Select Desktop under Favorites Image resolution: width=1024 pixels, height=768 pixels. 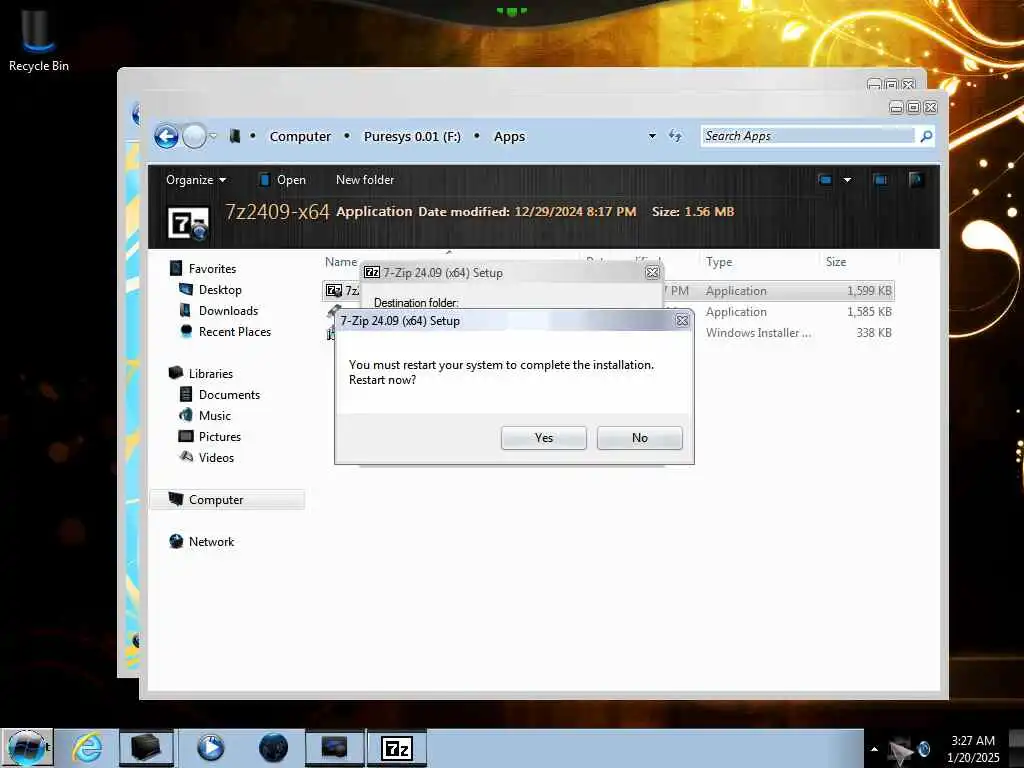tap(220, 289)
